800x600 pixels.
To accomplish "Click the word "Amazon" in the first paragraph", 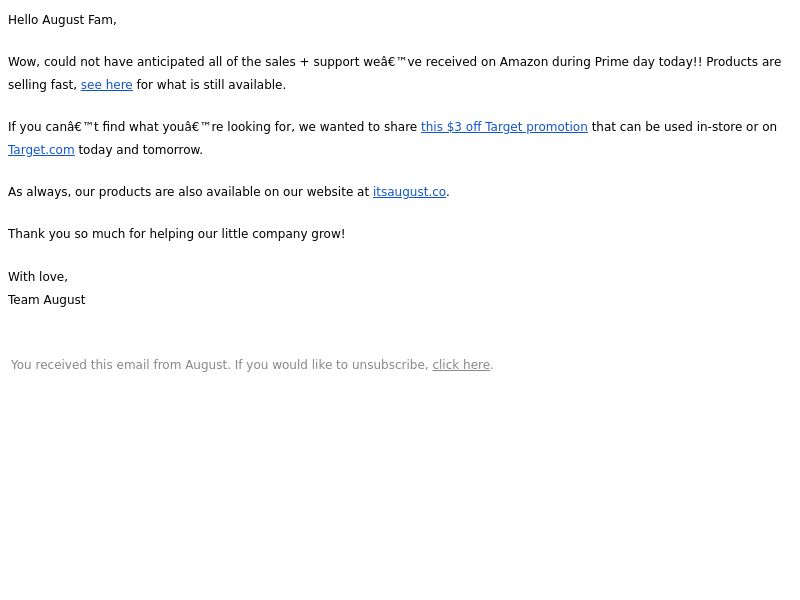I will (523, 62).
